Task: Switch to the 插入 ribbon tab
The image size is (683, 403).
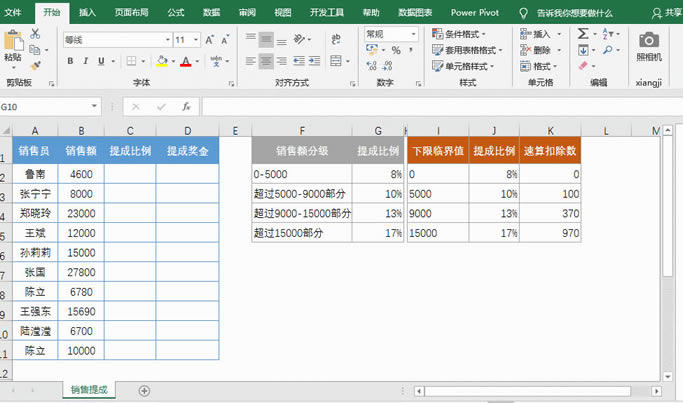Action: [88, 13]
